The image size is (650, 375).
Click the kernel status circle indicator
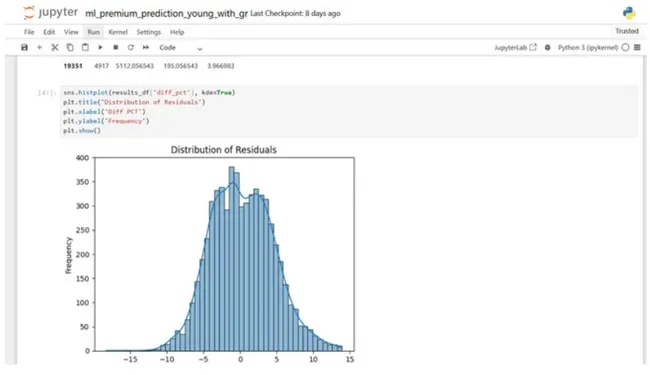pos(626,48)
